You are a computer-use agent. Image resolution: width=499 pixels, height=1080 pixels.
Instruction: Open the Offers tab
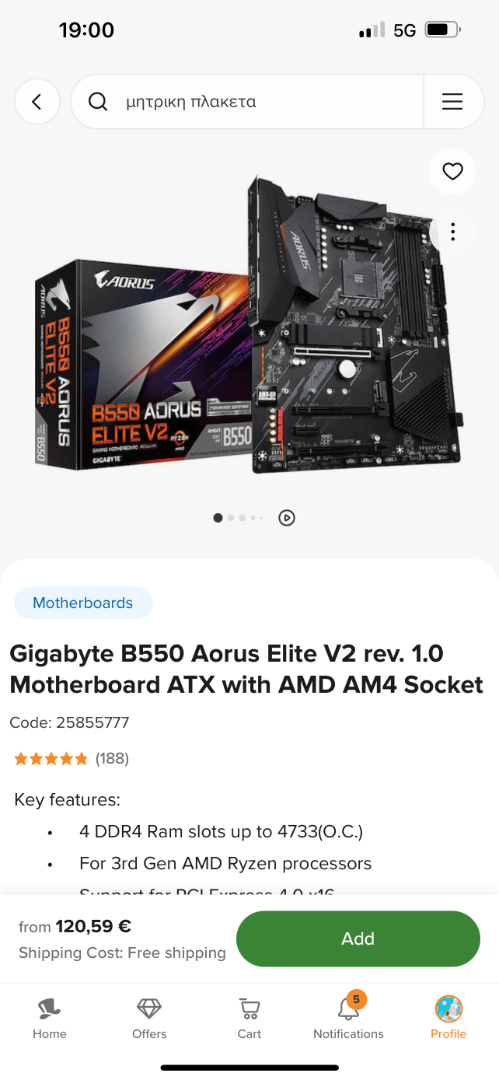tap(150, 1018)
